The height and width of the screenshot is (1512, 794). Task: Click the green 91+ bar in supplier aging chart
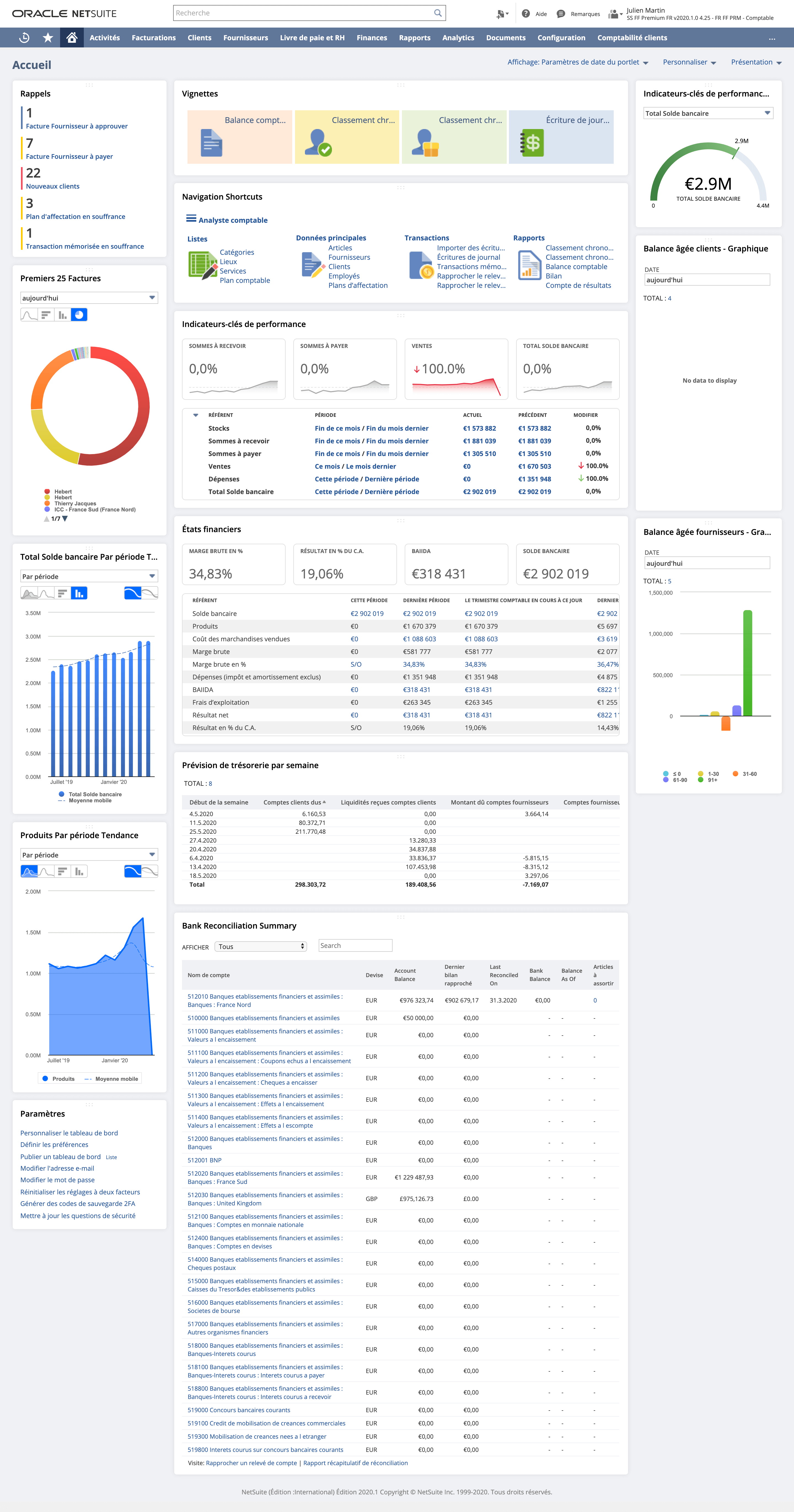748,663
